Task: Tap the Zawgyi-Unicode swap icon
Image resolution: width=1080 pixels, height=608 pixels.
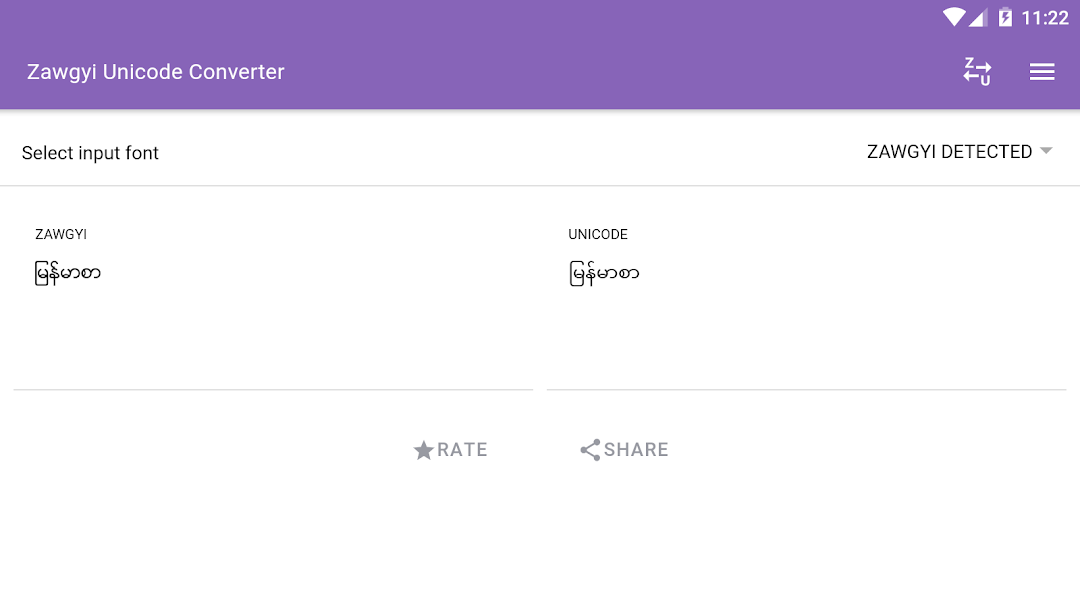Action: 977,72
